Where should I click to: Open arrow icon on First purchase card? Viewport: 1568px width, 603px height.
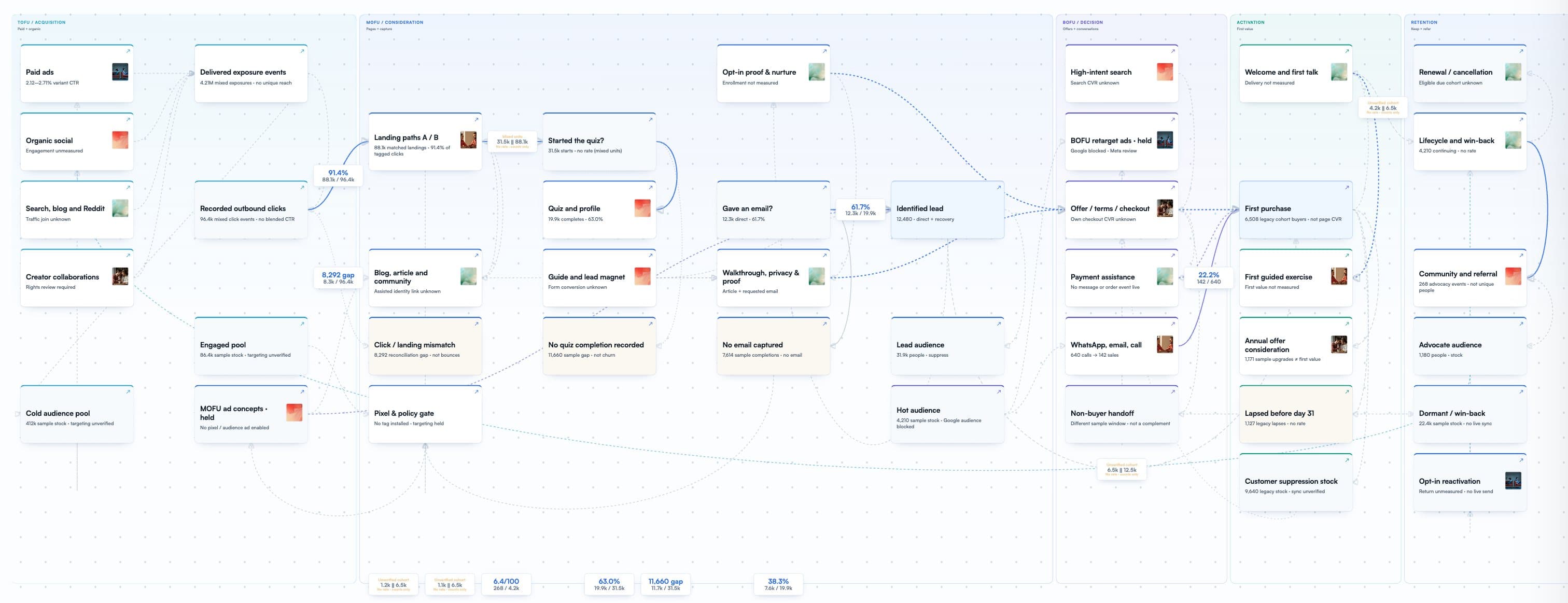(1347, 187)
